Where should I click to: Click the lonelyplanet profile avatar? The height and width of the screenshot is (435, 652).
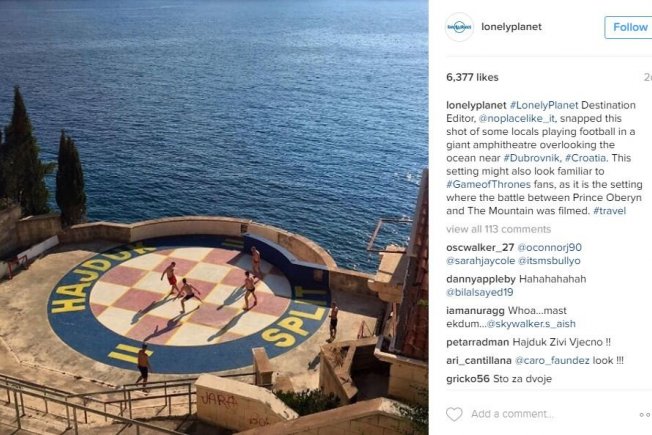tap(459, 27)
